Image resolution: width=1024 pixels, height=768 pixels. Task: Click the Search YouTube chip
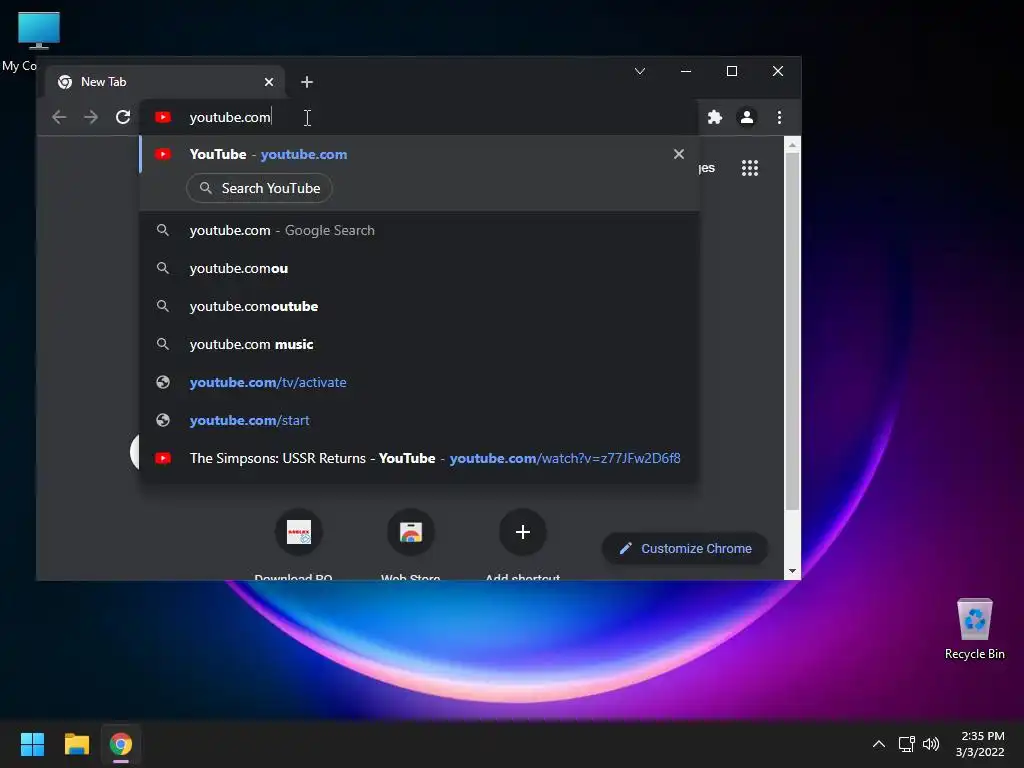coord(259,188)
